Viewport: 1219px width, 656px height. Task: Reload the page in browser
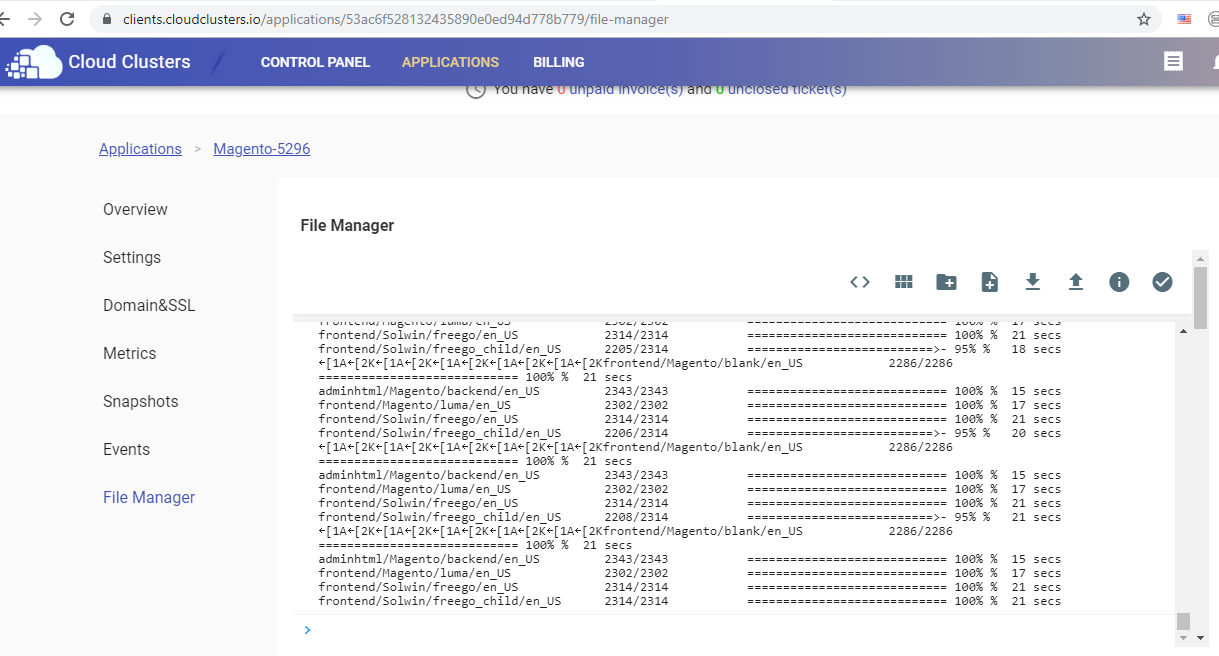point(67,19)
